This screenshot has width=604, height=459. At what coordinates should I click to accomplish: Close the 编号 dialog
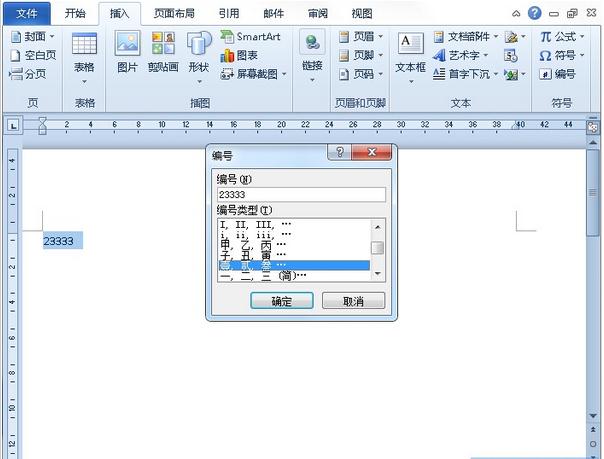(372, 152)
